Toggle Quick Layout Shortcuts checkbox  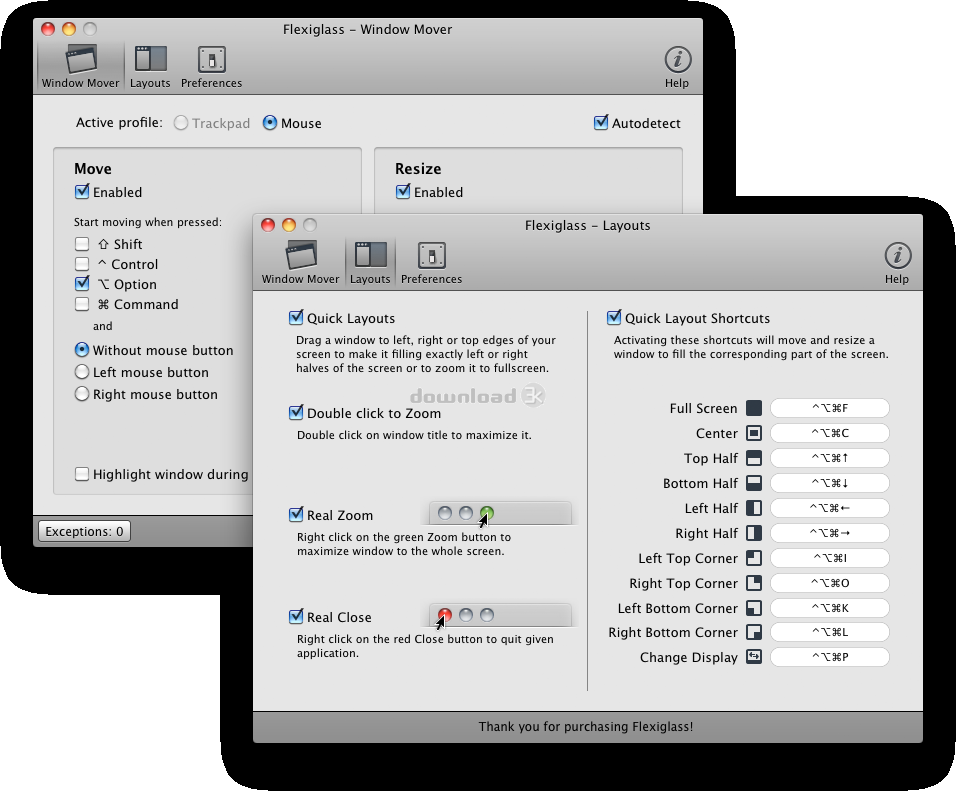click(614, 317)
